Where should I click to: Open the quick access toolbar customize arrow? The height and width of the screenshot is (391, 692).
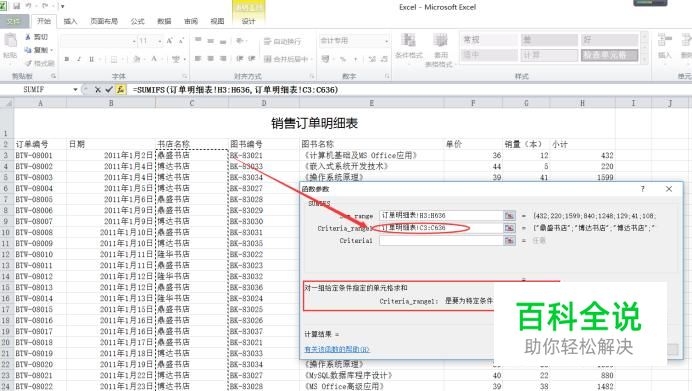tap(62, 7)
